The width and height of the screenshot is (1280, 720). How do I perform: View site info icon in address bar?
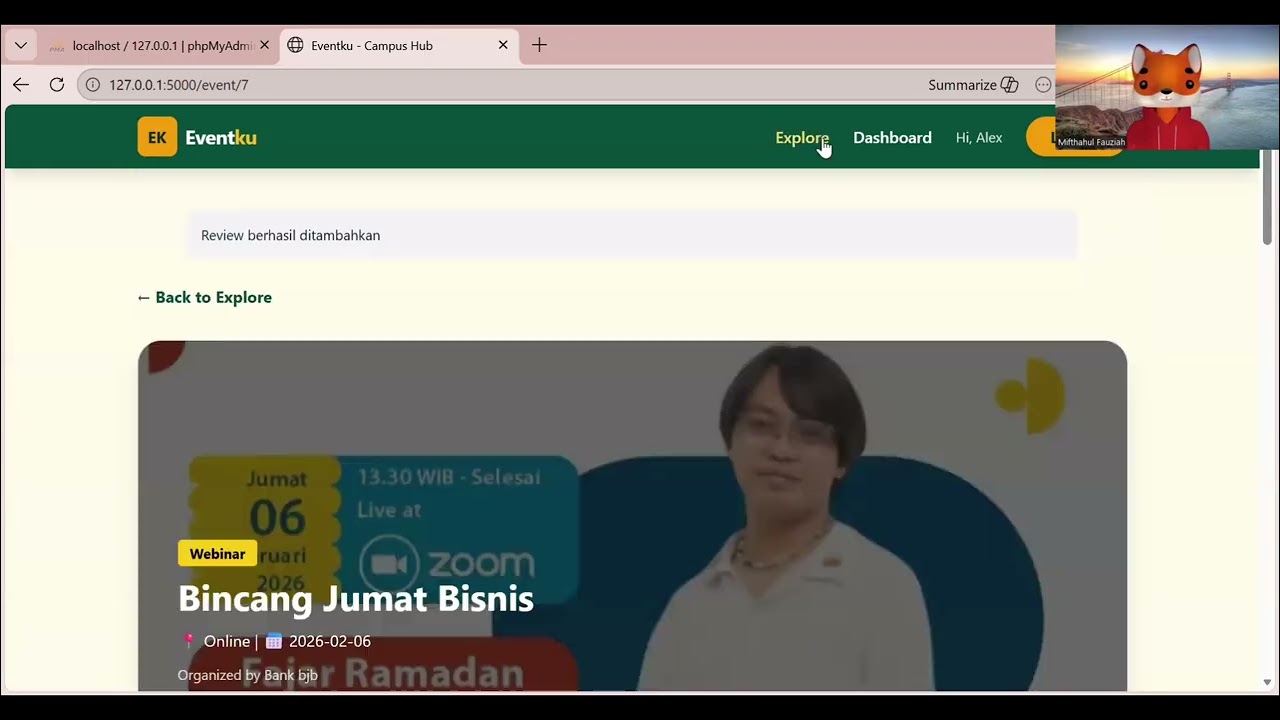(x=93, y=85)
